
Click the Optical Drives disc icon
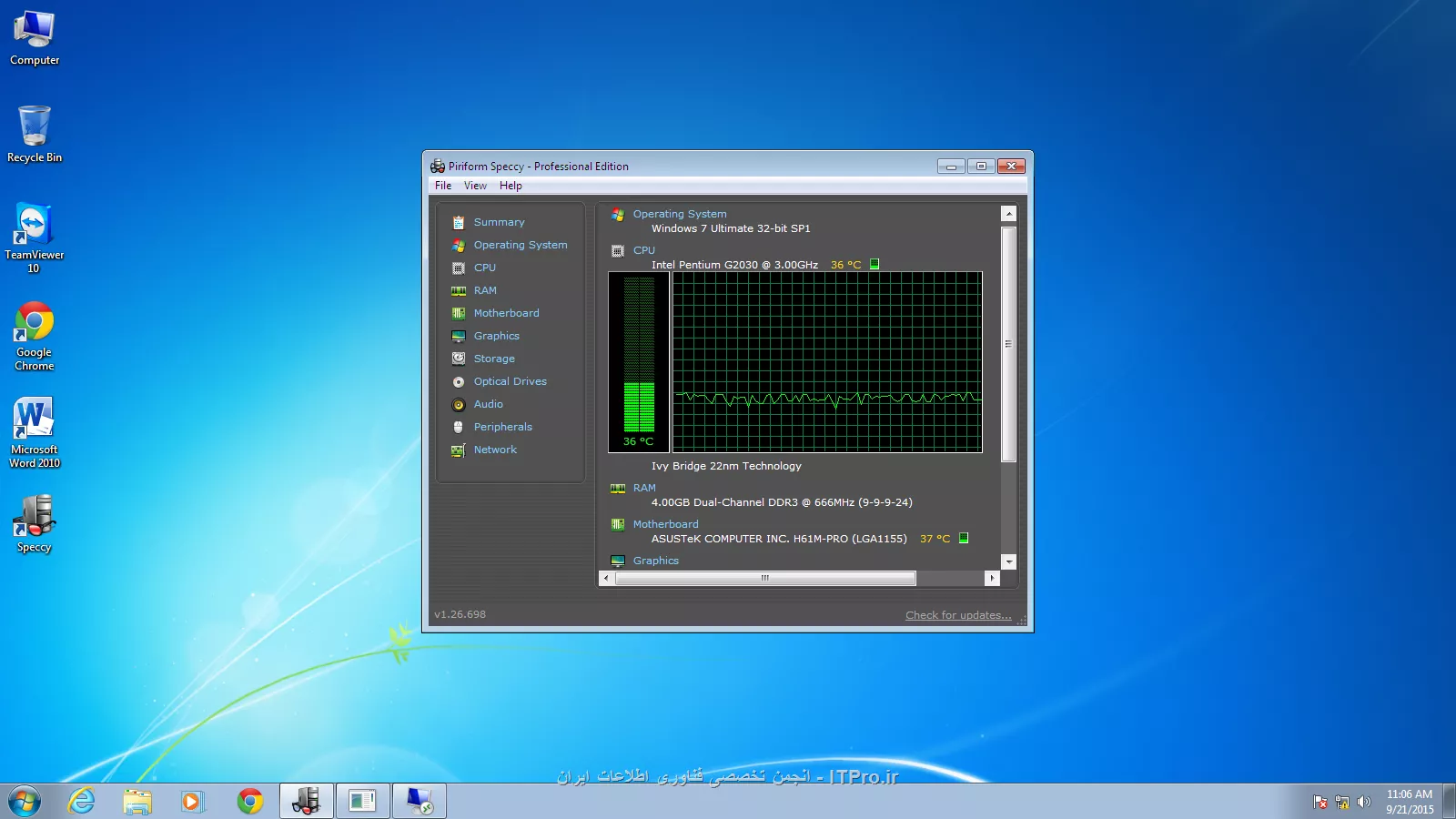459,381
